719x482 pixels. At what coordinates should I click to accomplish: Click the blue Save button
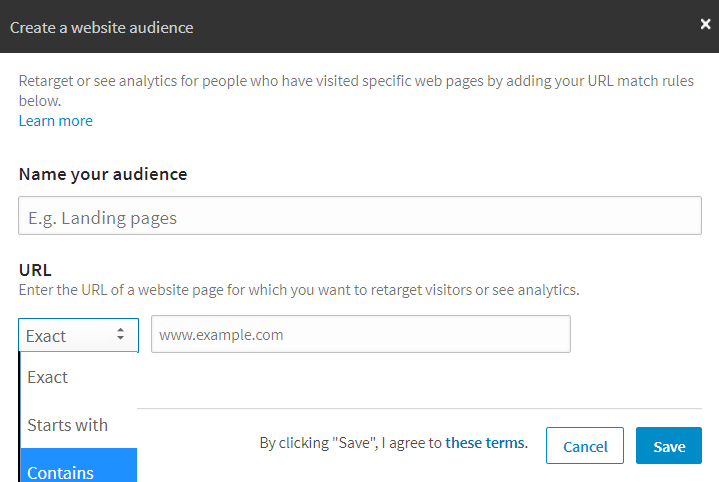668,446
